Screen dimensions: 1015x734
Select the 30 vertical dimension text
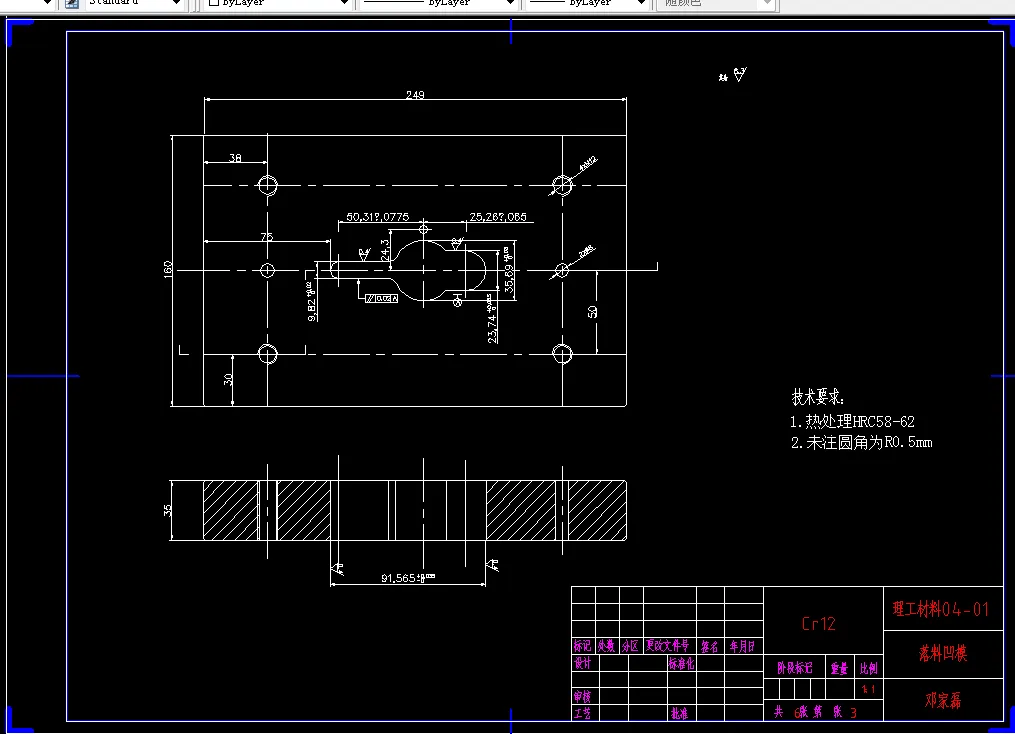(x=228, y=379)
